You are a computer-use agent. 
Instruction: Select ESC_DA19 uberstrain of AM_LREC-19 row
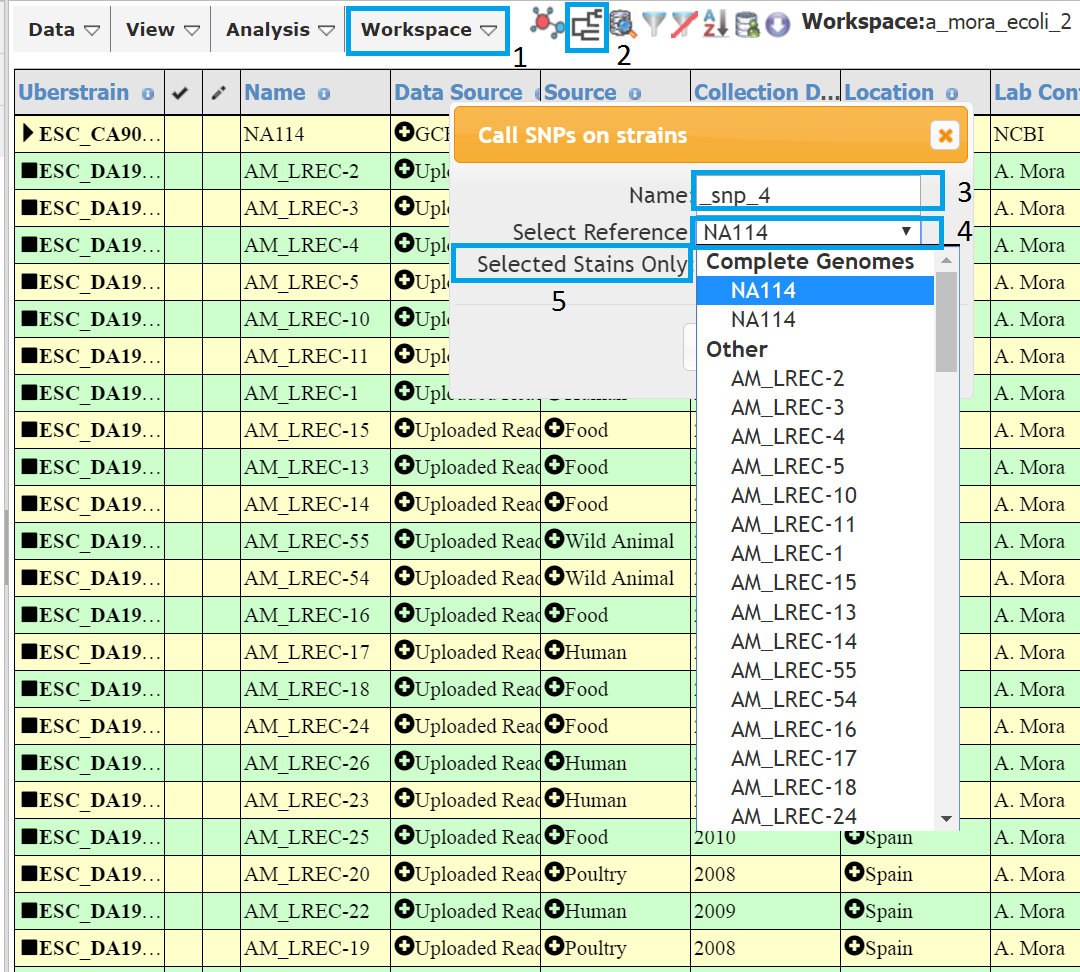tap(90, 949)
